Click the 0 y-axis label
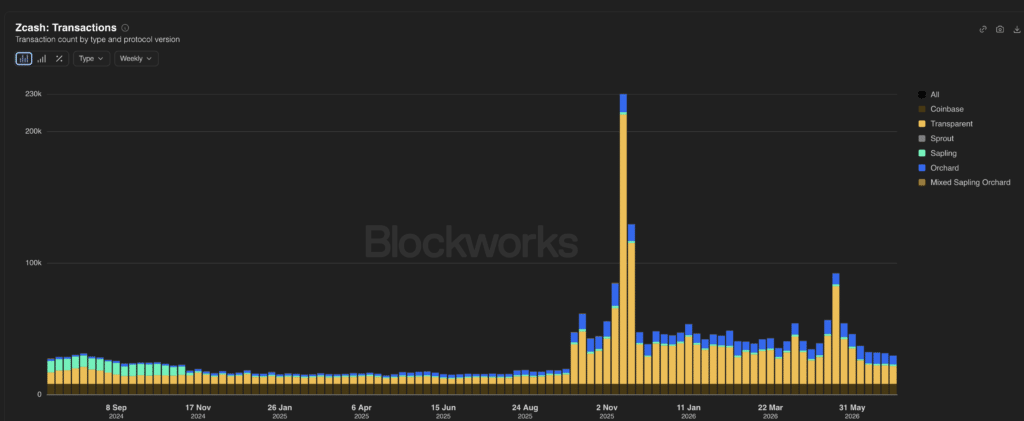This screenshot has width=1024, height=421. (39, 394)
